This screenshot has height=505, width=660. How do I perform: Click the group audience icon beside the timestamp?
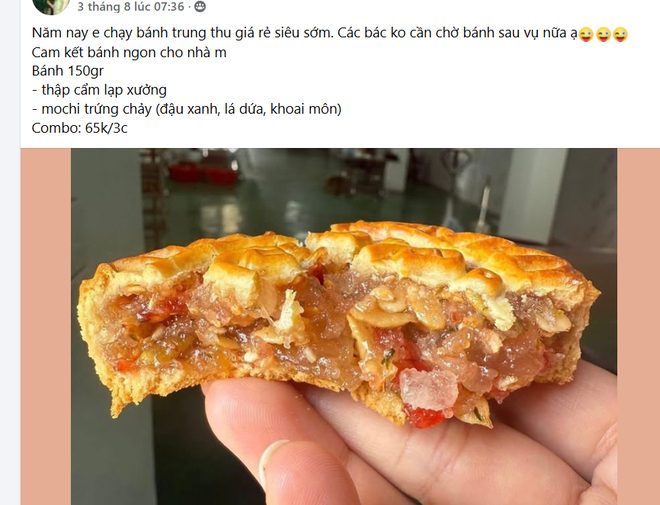pos(200,6)
